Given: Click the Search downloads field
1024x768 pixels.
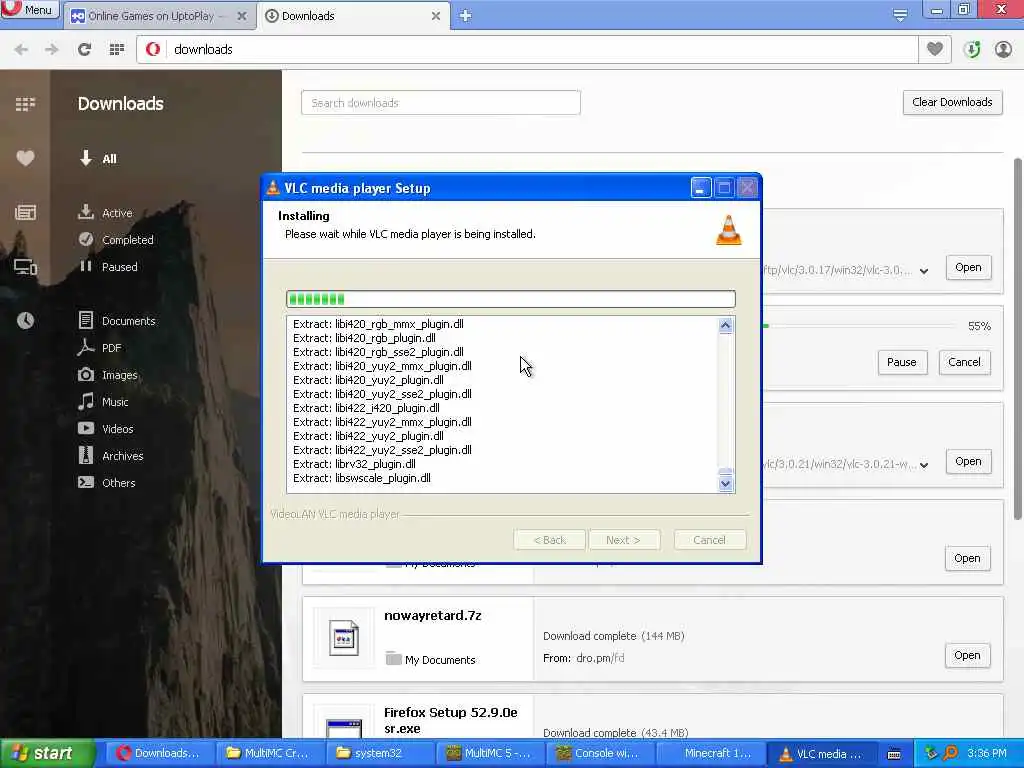Looking at the screenshot, I should point(441,103).
